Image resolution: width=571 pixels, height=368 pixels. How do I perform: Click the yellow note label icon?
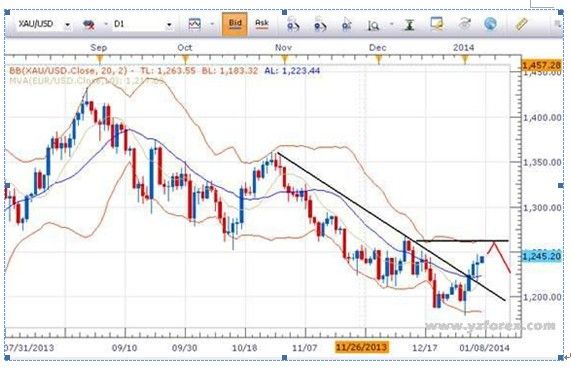[436, 24]
